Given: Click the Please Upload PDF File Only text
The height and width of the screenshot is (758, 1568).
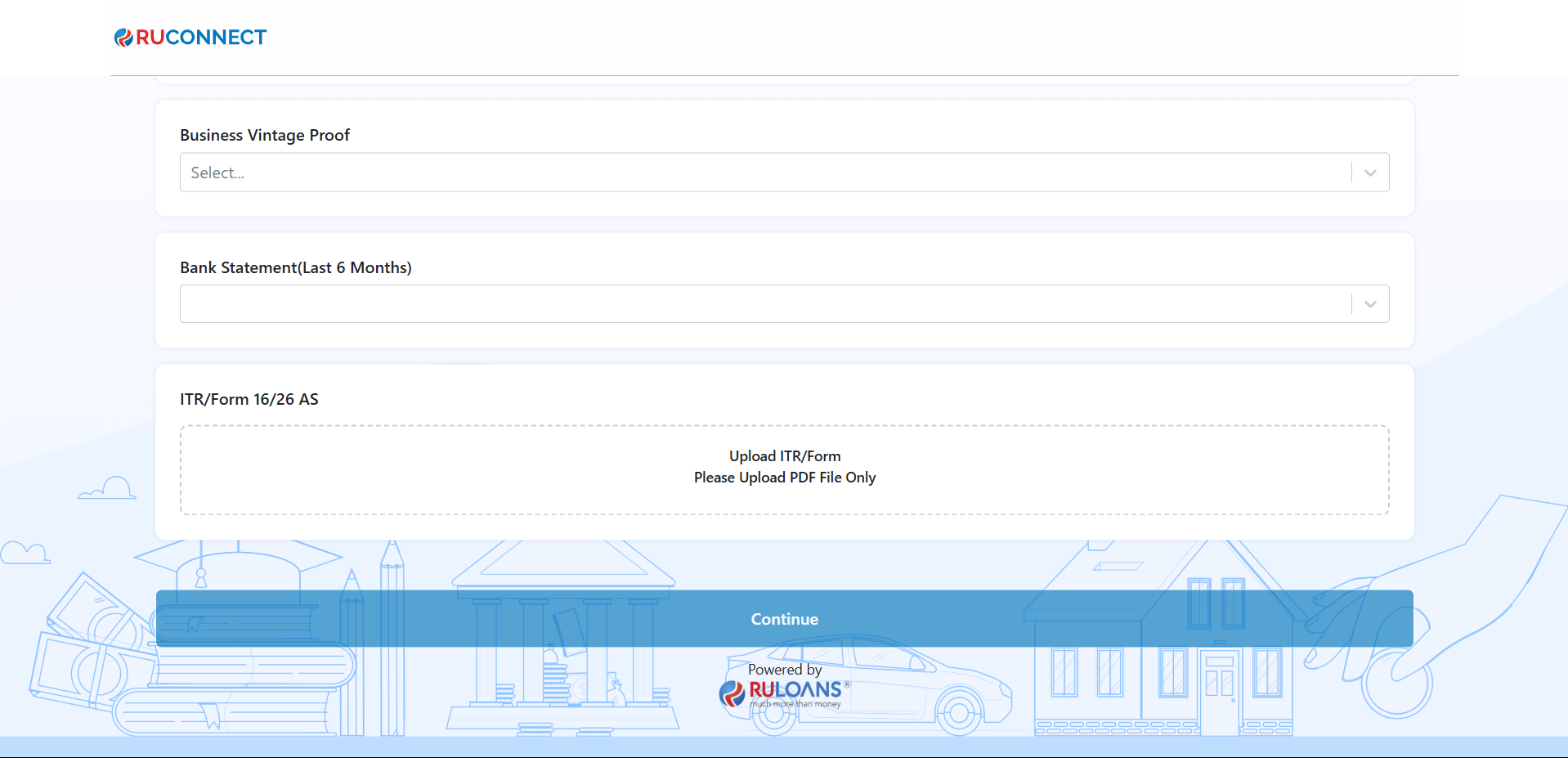Looking at the screenshot, I should [785, 478].
